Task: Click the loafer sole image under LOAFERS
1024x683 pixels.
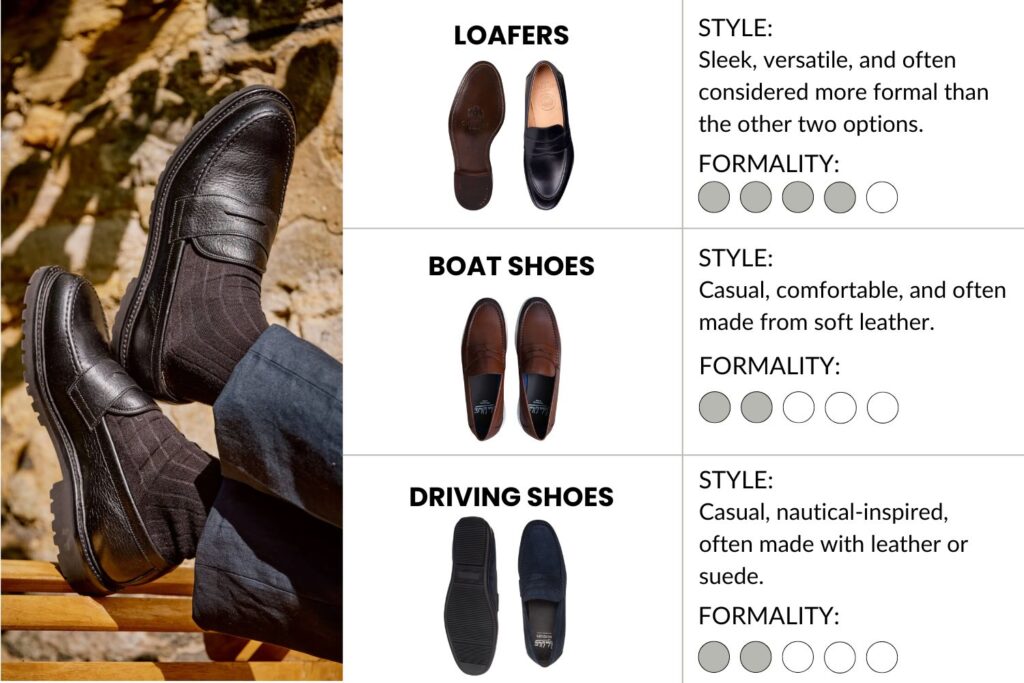Action: pyautogui.click(x=477, y=136)
